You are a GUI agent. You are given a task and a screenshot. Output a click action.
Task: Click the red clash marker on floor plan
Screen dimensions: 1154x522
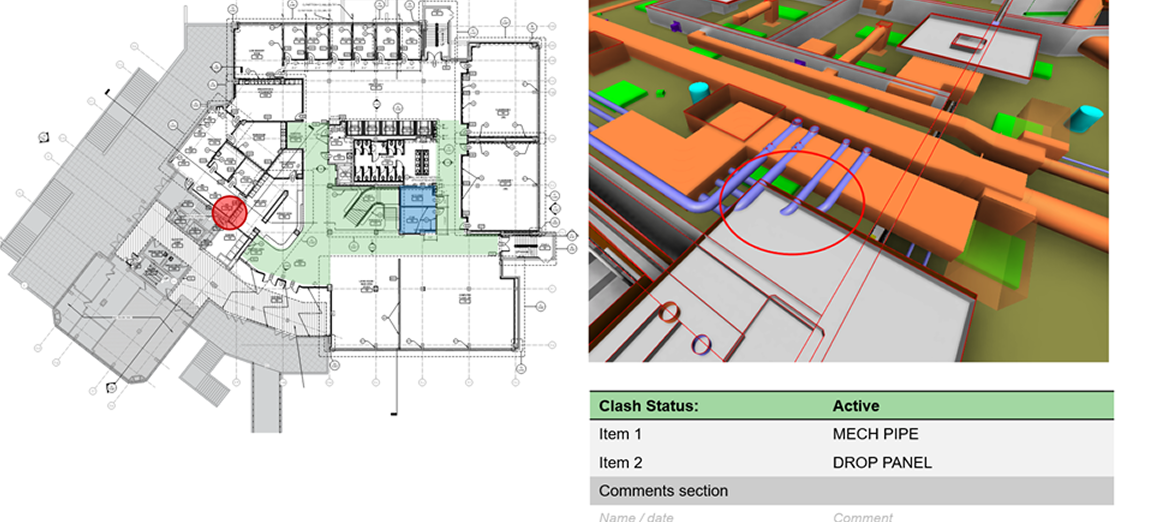(x=229, y=212)
